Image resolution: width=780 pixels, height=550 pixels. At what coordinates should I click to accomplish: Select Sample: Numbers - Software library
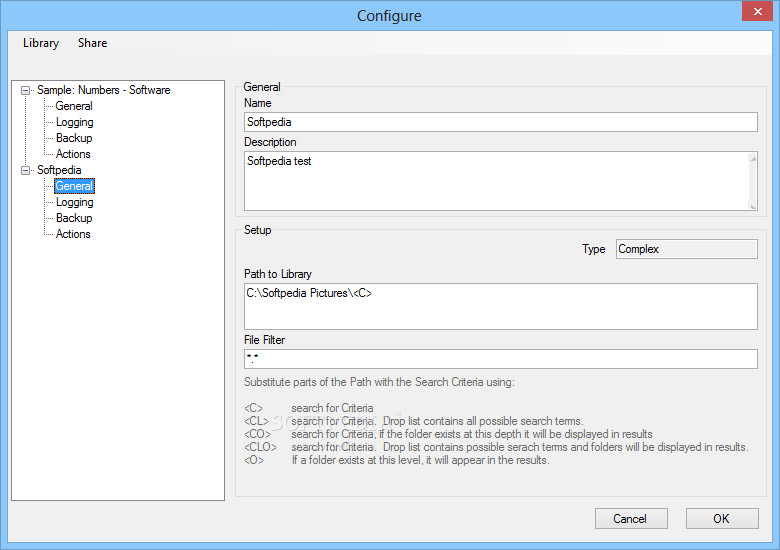(x=103, y=90)
